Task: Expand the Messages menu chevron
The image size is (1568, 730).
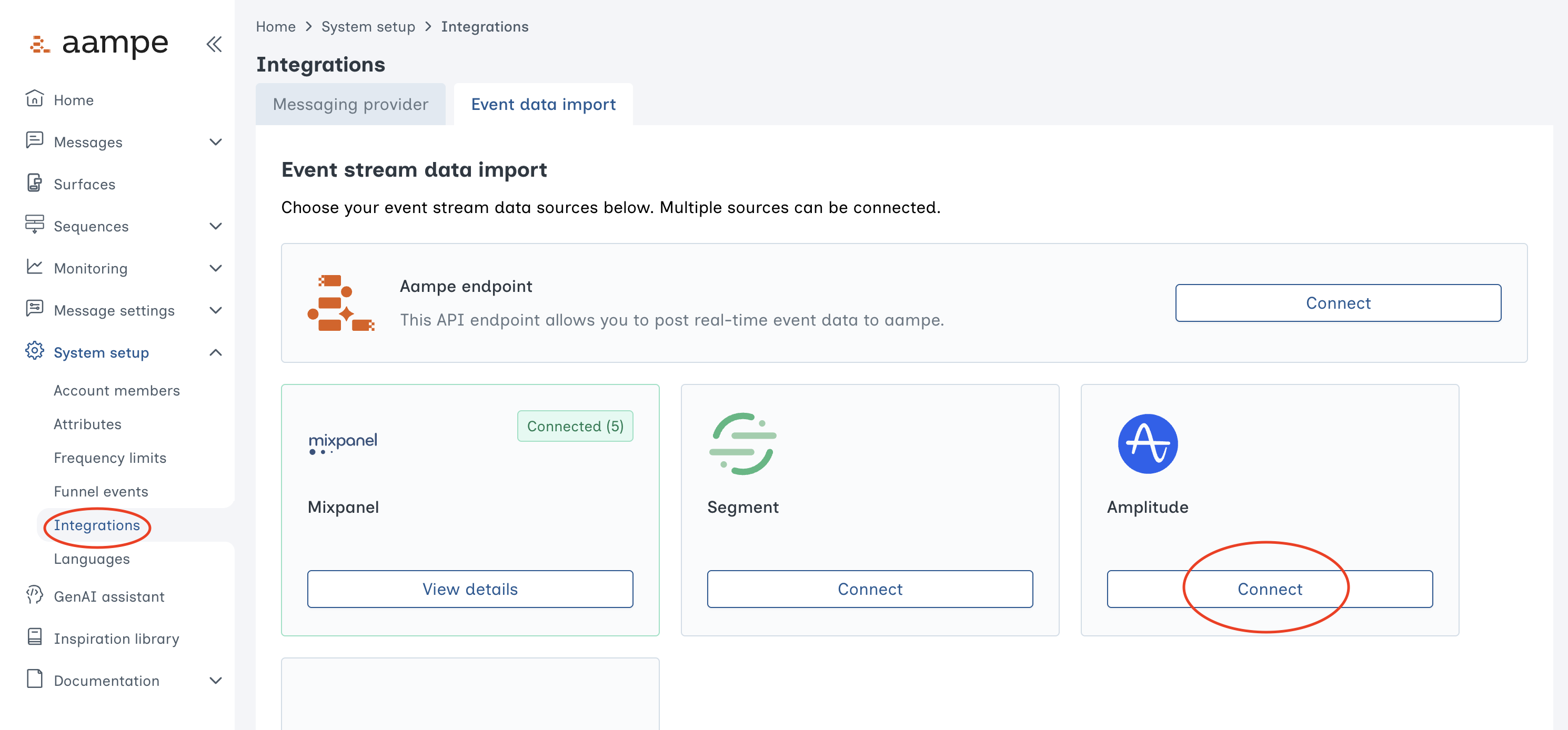Action: (216, 142)
